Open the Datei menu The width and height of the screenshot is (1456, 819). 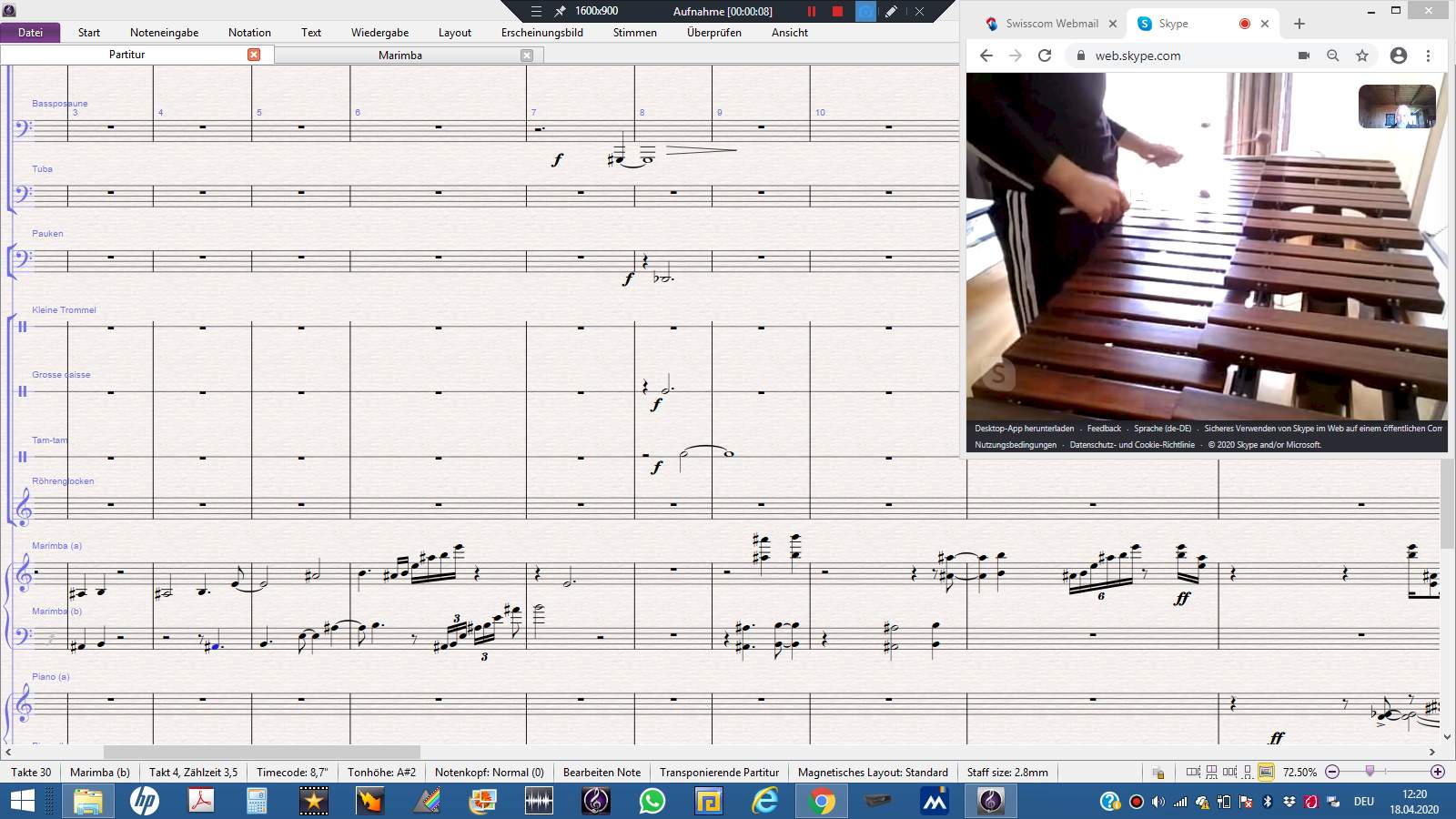pos(30,33)
